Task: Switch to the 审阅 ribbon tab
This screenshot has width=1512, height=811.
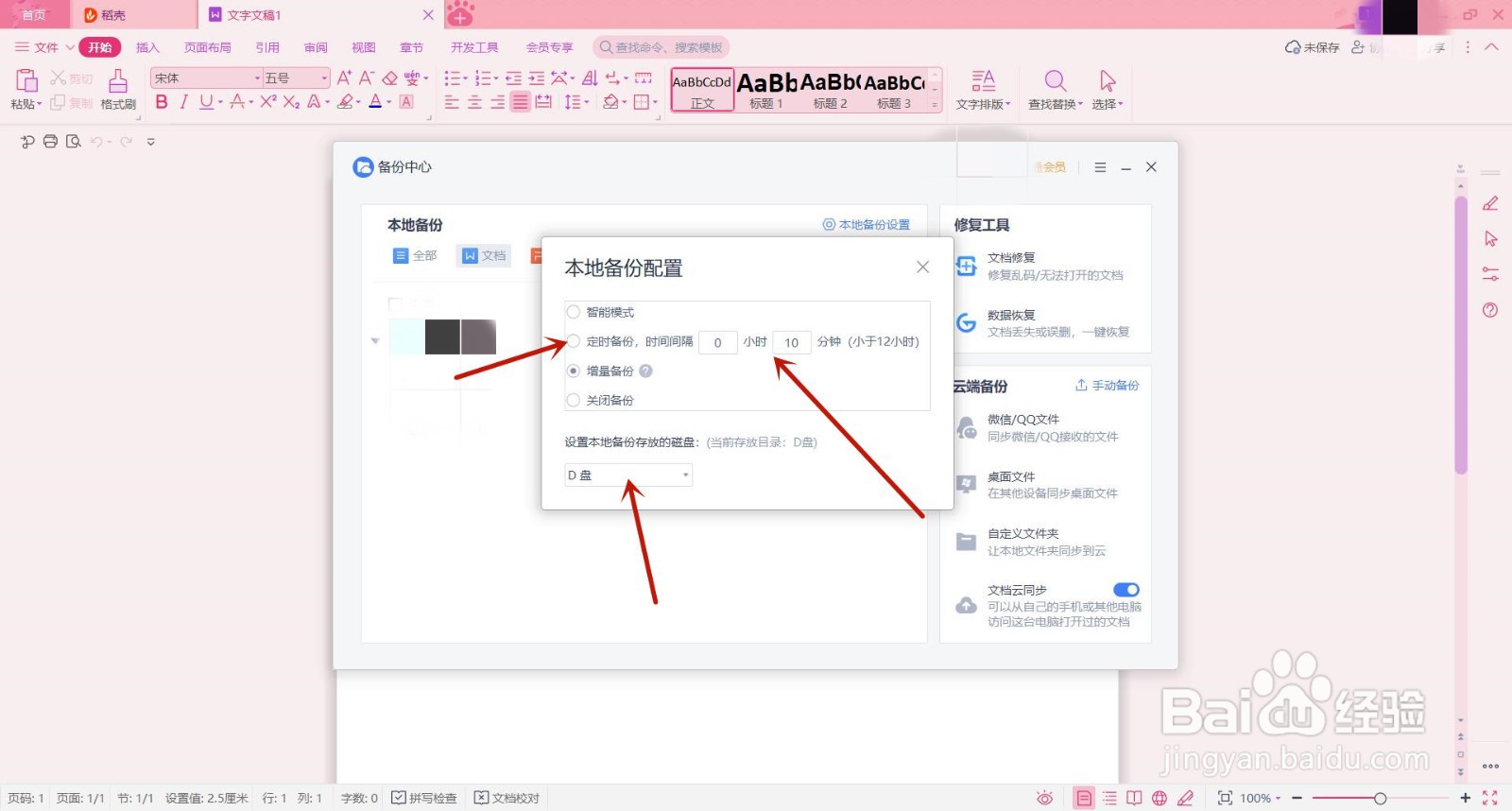Action: point(316,47)
